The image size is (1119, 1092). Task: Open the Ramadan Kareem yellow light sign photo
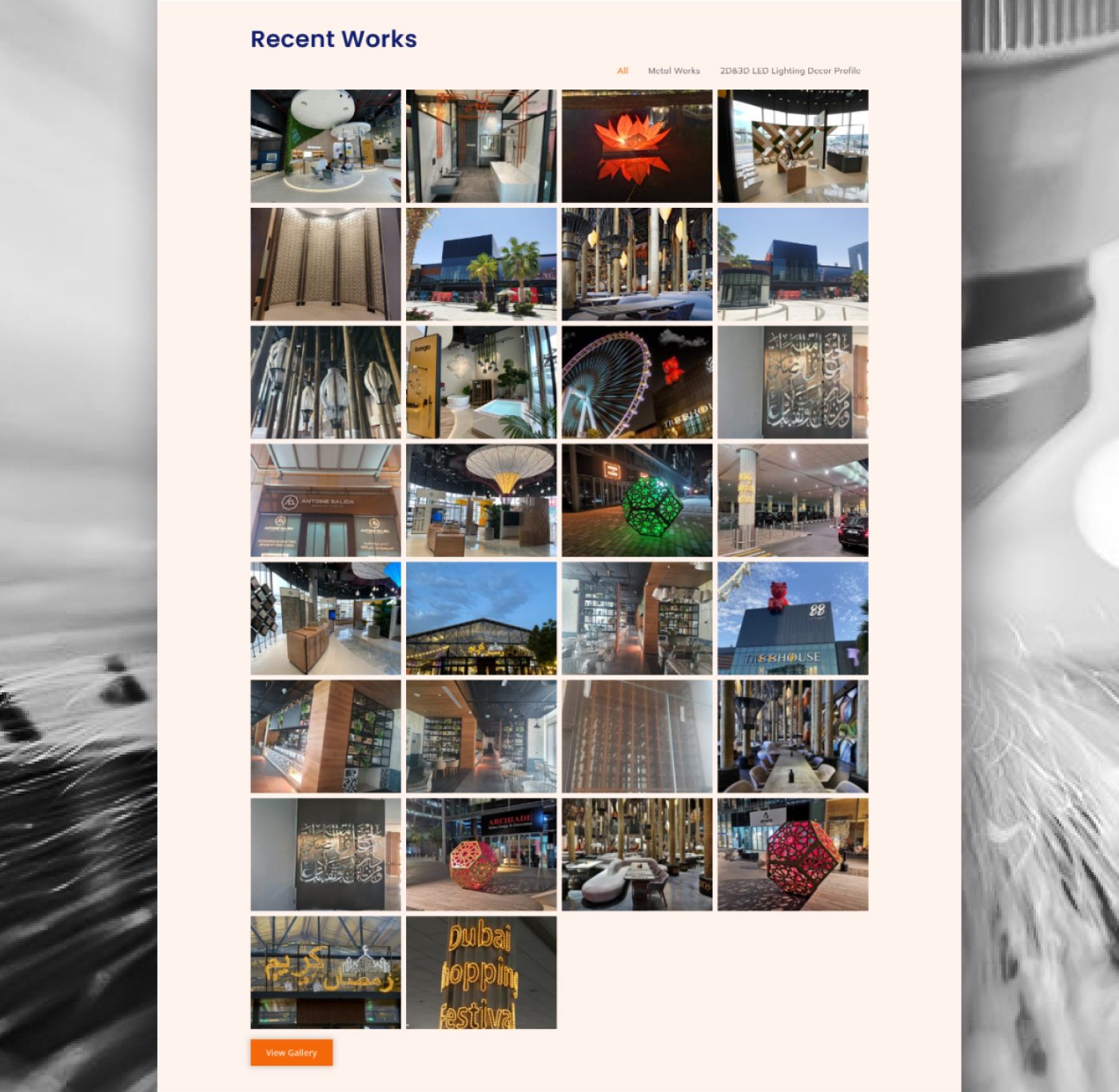tap(325, 972)
